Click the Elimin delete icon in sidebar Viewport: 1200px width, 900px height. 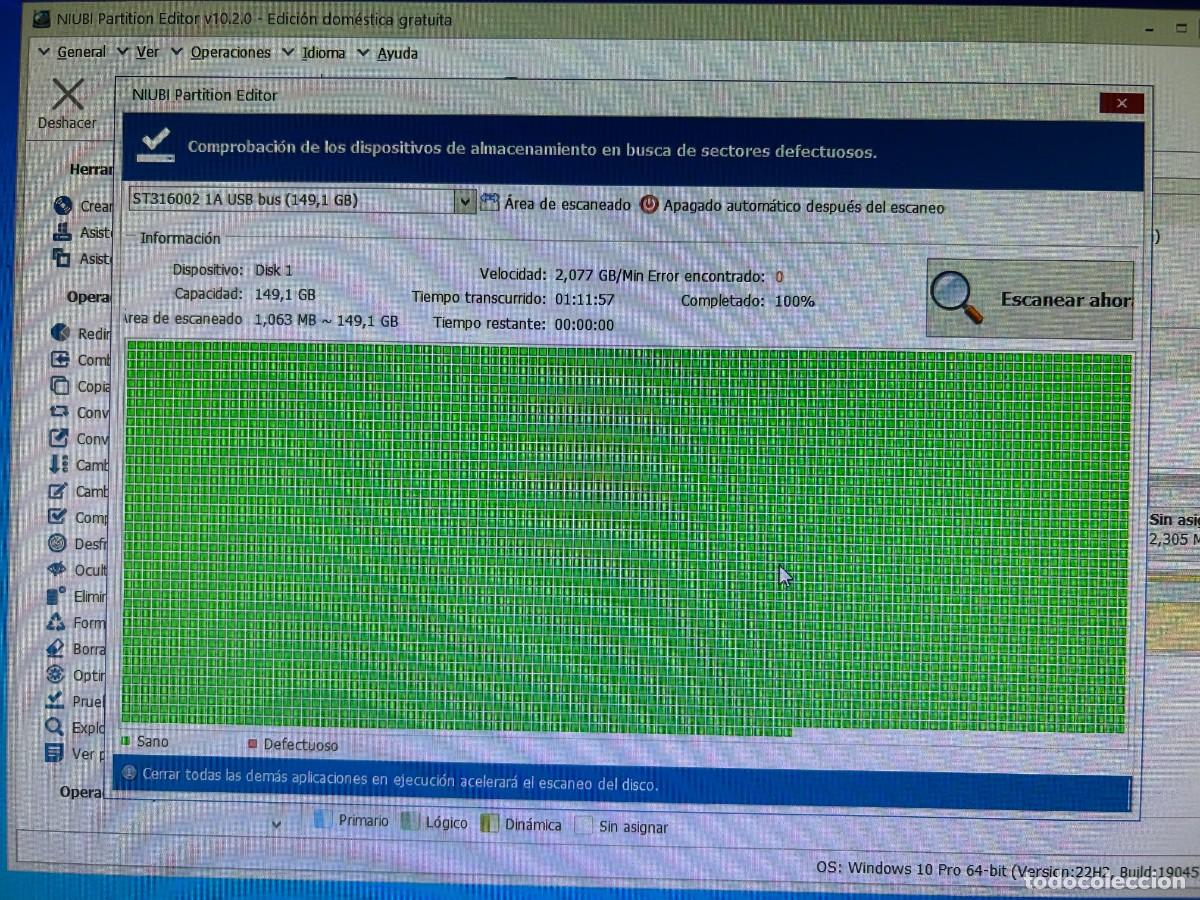[57, 596]
